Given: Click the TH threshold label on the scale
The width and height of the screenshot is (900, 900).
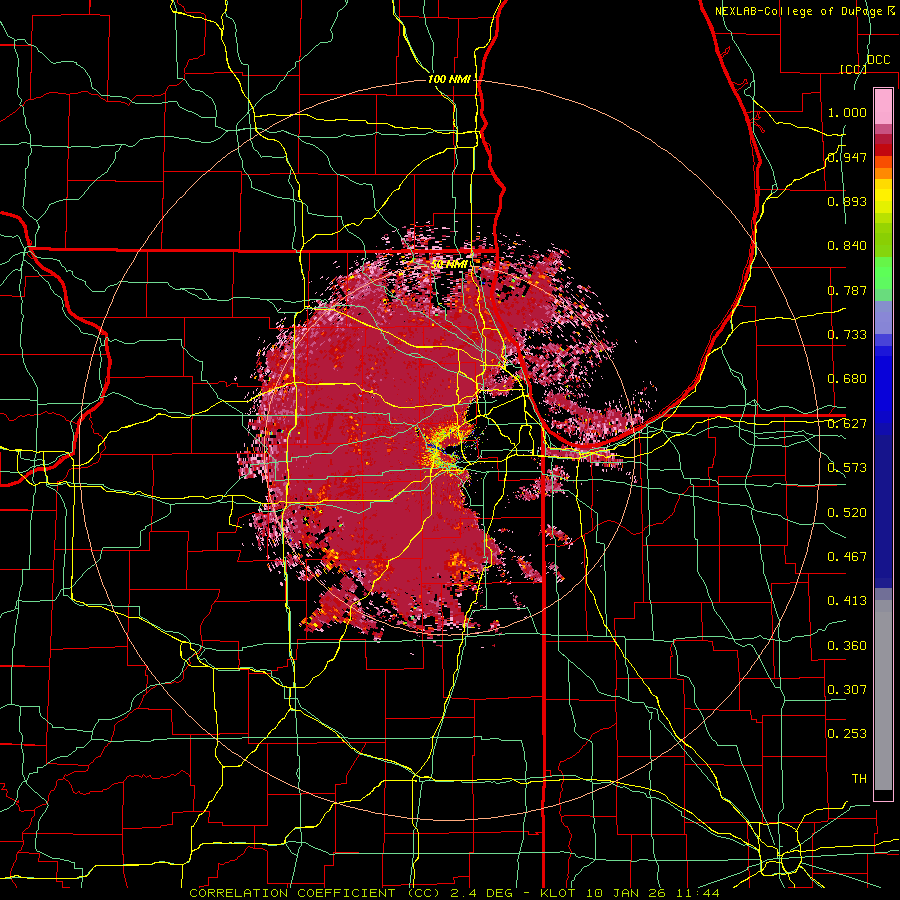Looking at the screenshot, I should coord(859,779).
